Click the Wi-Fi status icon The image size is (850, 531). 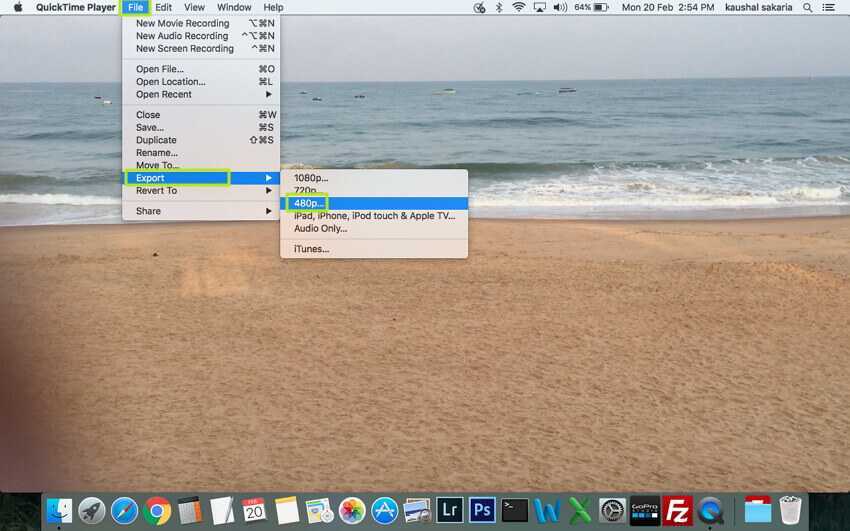pos(518,7)
